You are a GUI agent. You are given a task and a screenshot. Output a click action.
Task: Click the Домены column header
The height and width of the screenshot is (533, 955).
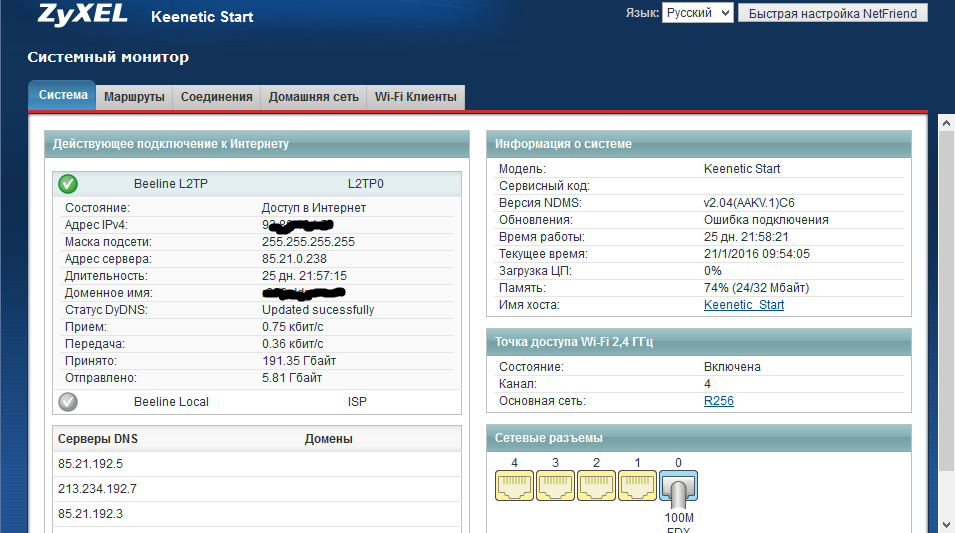point(328,439)
